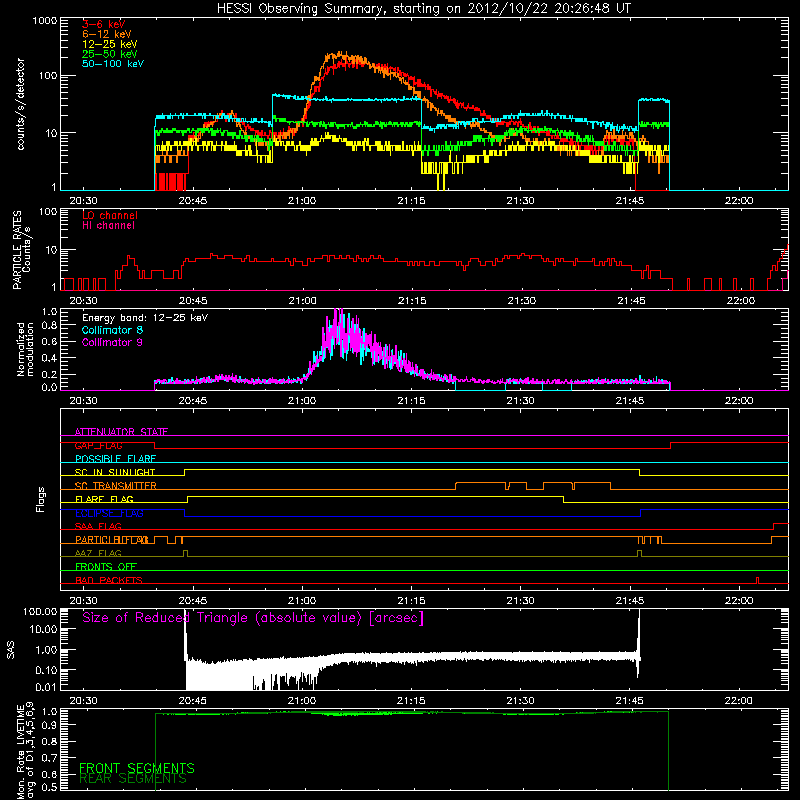Select the 25-50 keV legend entry
This screenshot has height=800, width=800.
tap(110, 54)
